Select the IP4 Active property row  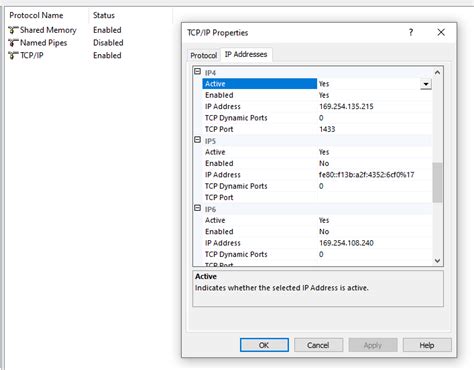(317, 84)
